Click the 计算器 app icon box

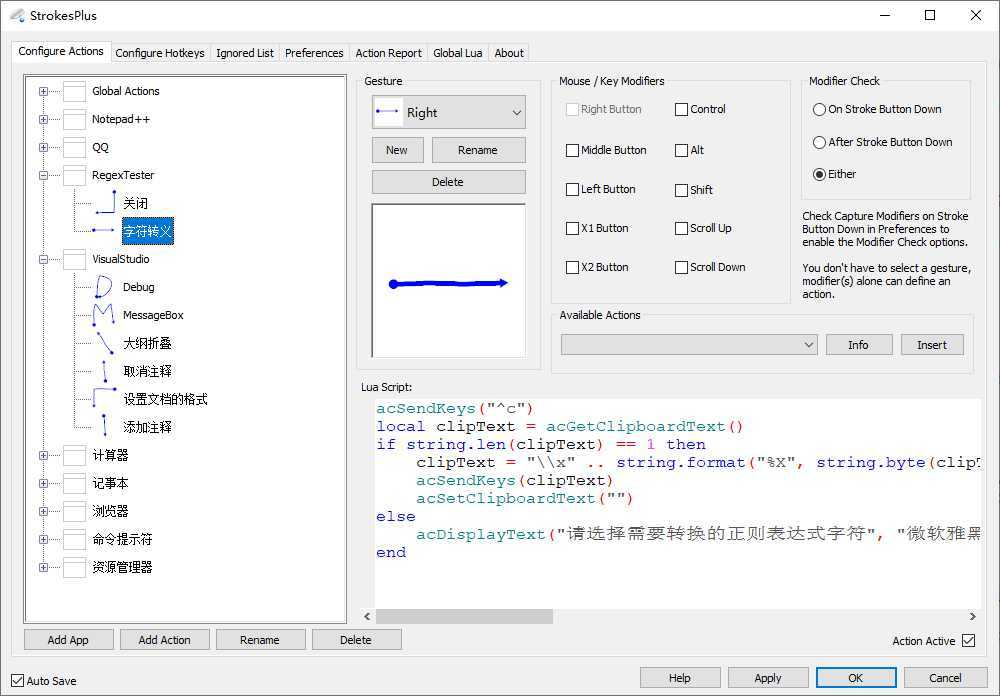75,455
